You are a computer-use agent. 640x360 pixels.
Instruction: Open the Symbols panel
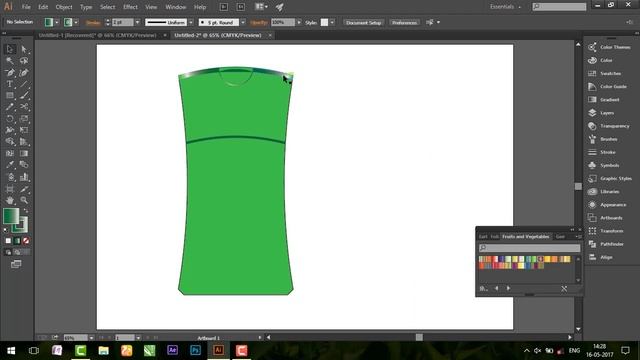[604, 165]
